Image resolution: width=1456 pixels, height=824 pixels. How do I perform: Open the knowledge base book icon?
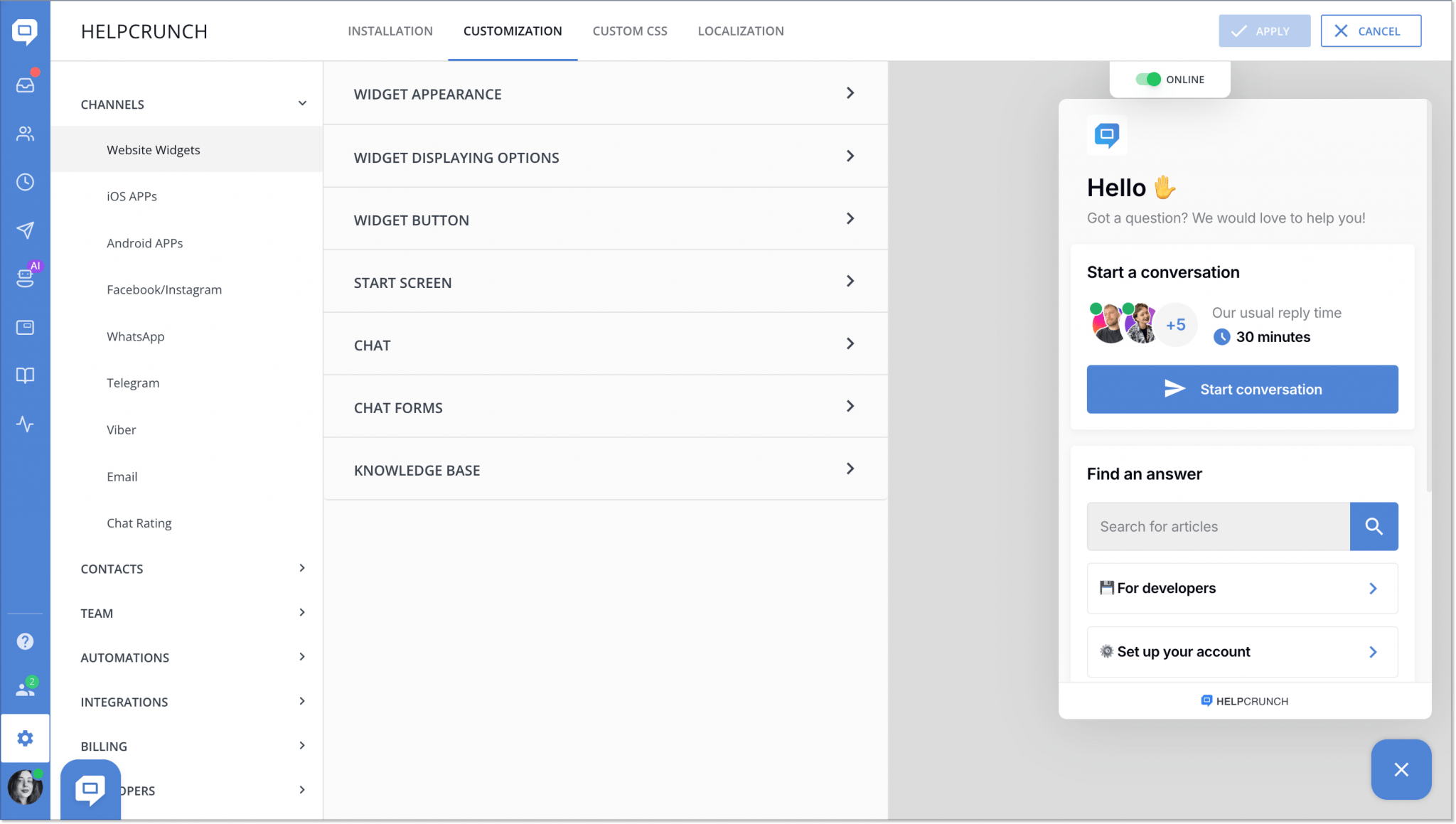coord(25,375)
